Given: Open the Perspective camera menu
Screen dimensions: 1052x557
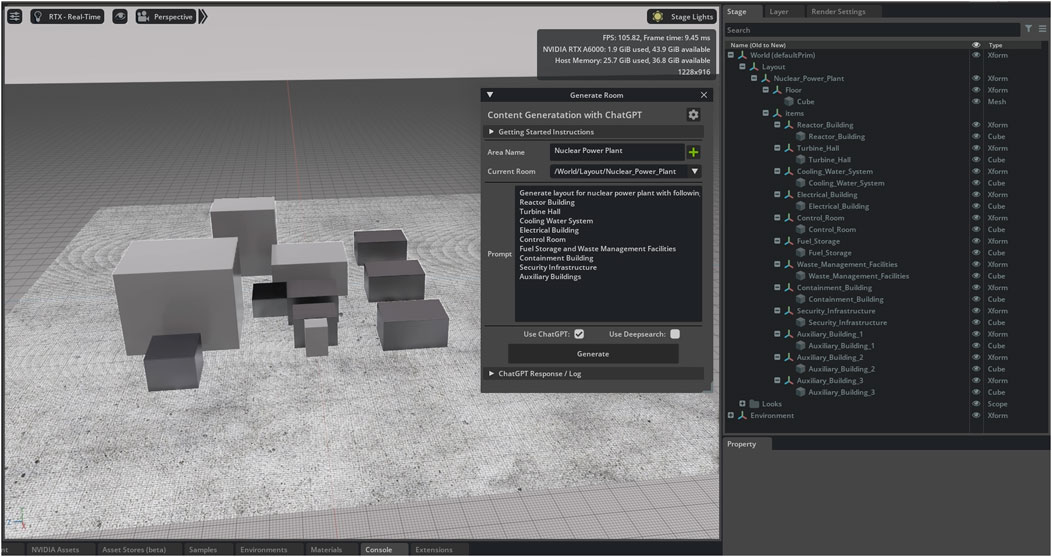Looking at the screenshot, I should [165, 17].
